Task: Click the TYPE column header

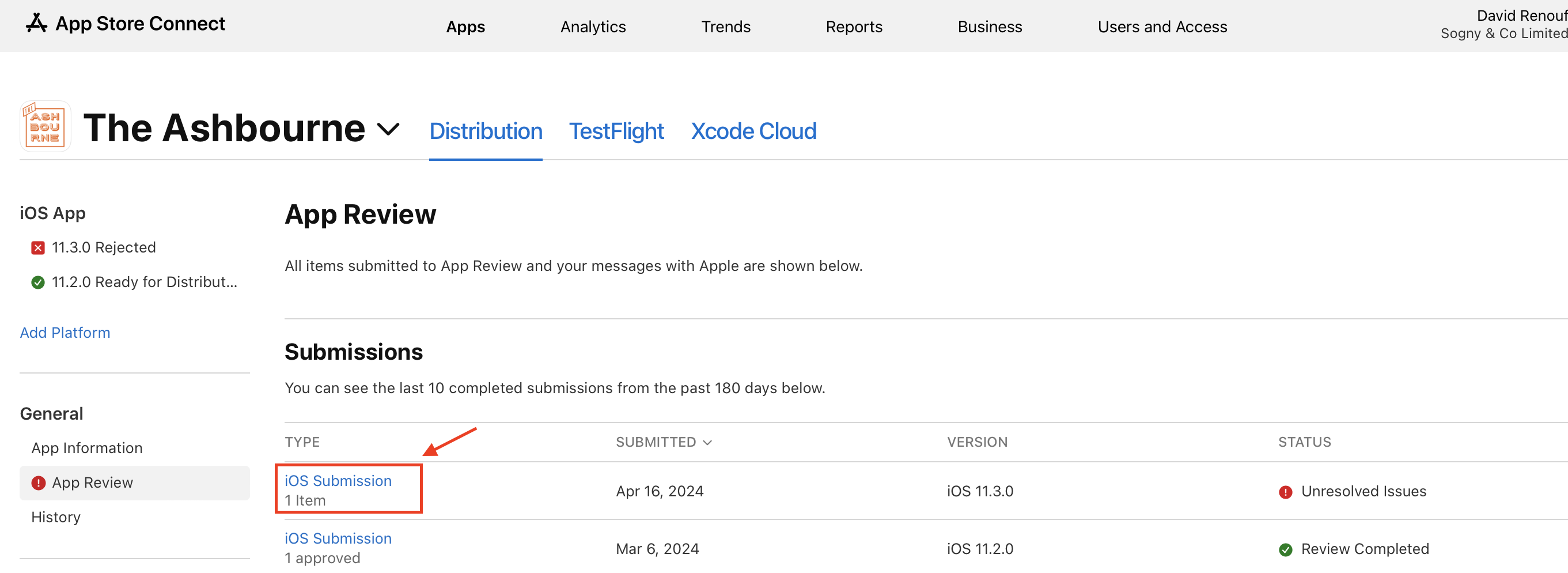Action: 302,442
